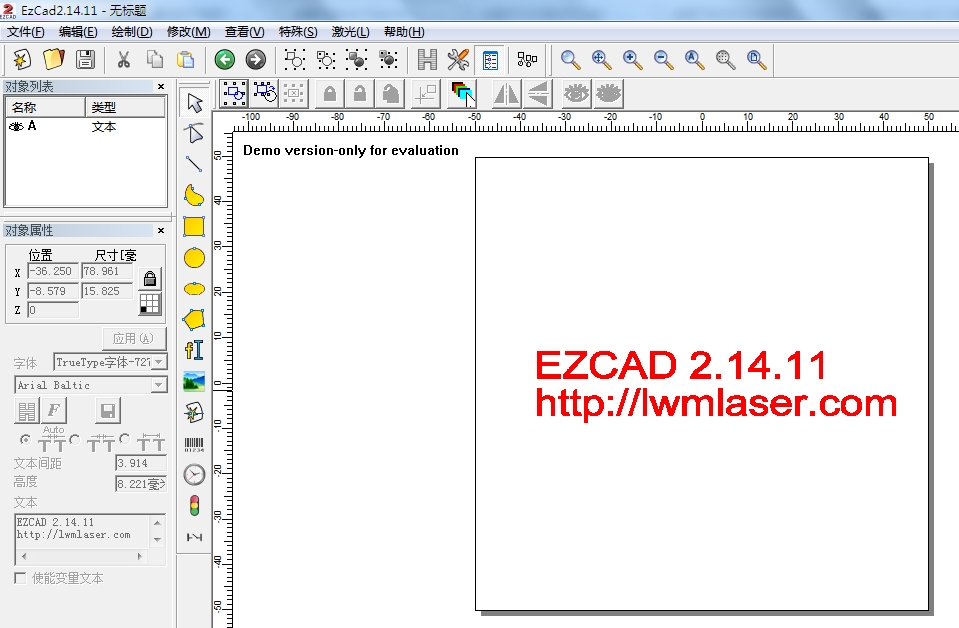Select the curve drawing tool
This screenshot has height=628, width=959.
[194, 195]
